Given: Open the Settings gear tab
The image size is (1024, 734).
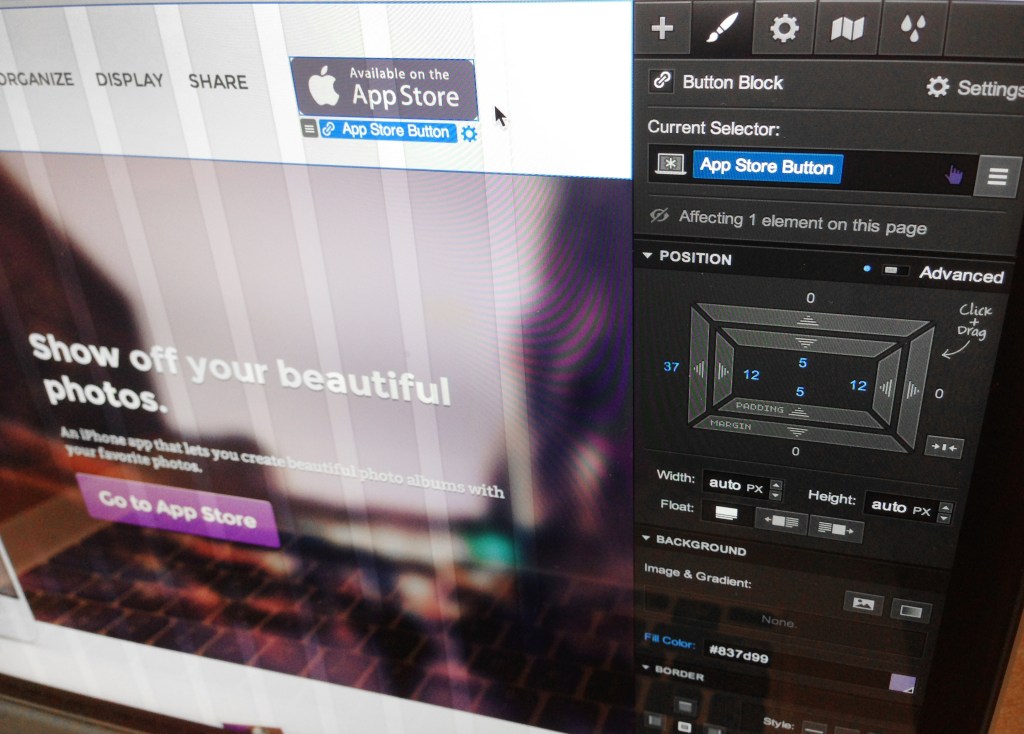Looking at the screenshot, I should [x=784, y=28].
